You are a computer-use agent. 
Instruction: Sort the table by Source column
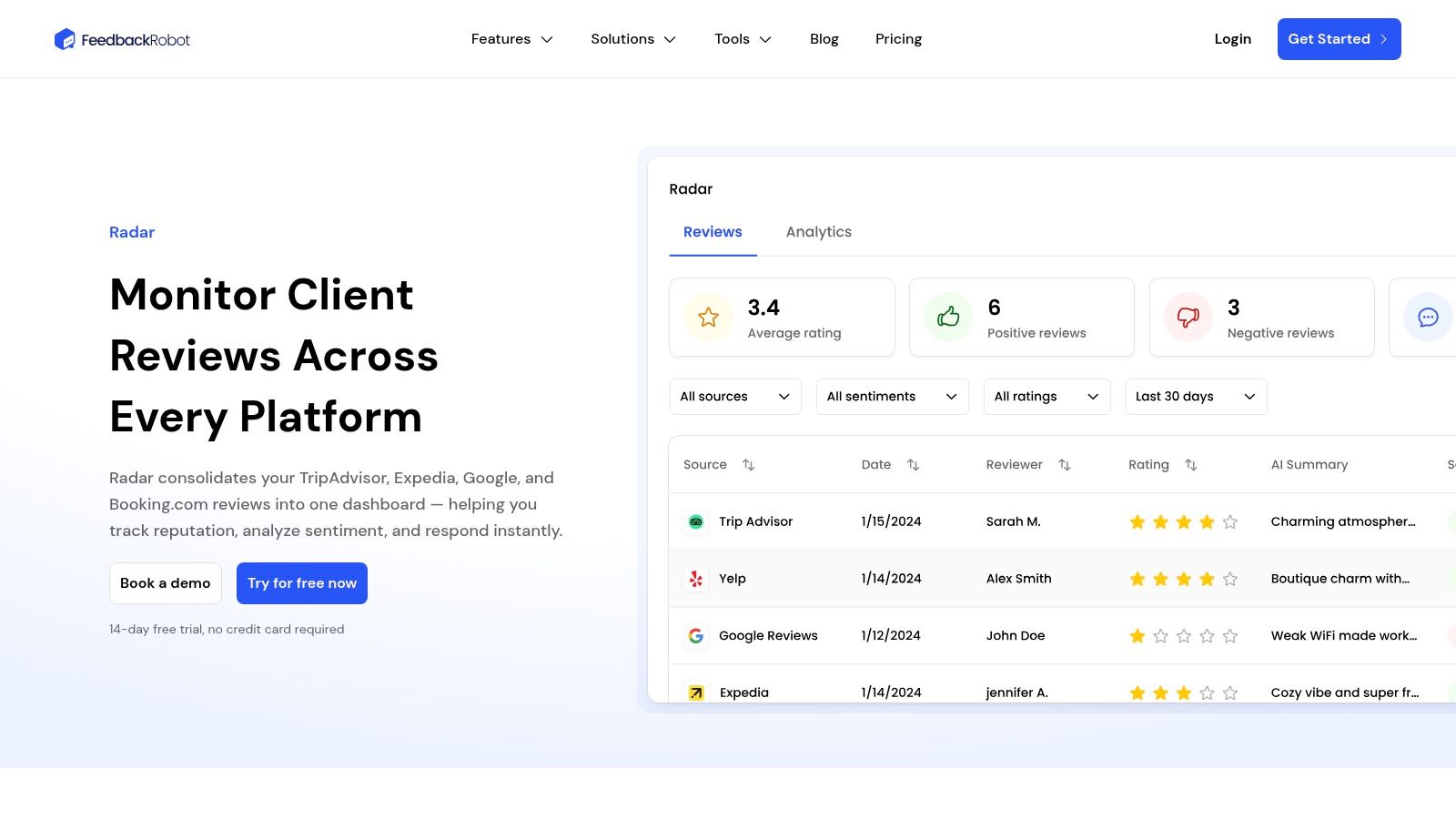click(748, 464)
